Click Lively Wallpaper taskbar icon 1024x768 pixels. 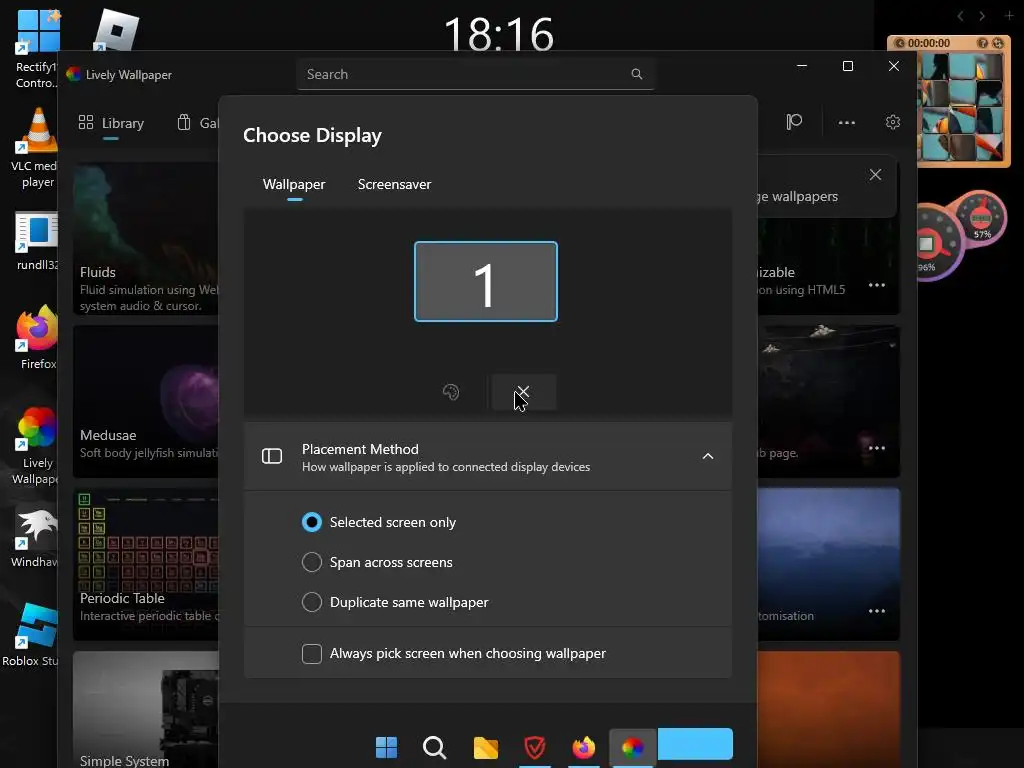click(x=632, y=747)
